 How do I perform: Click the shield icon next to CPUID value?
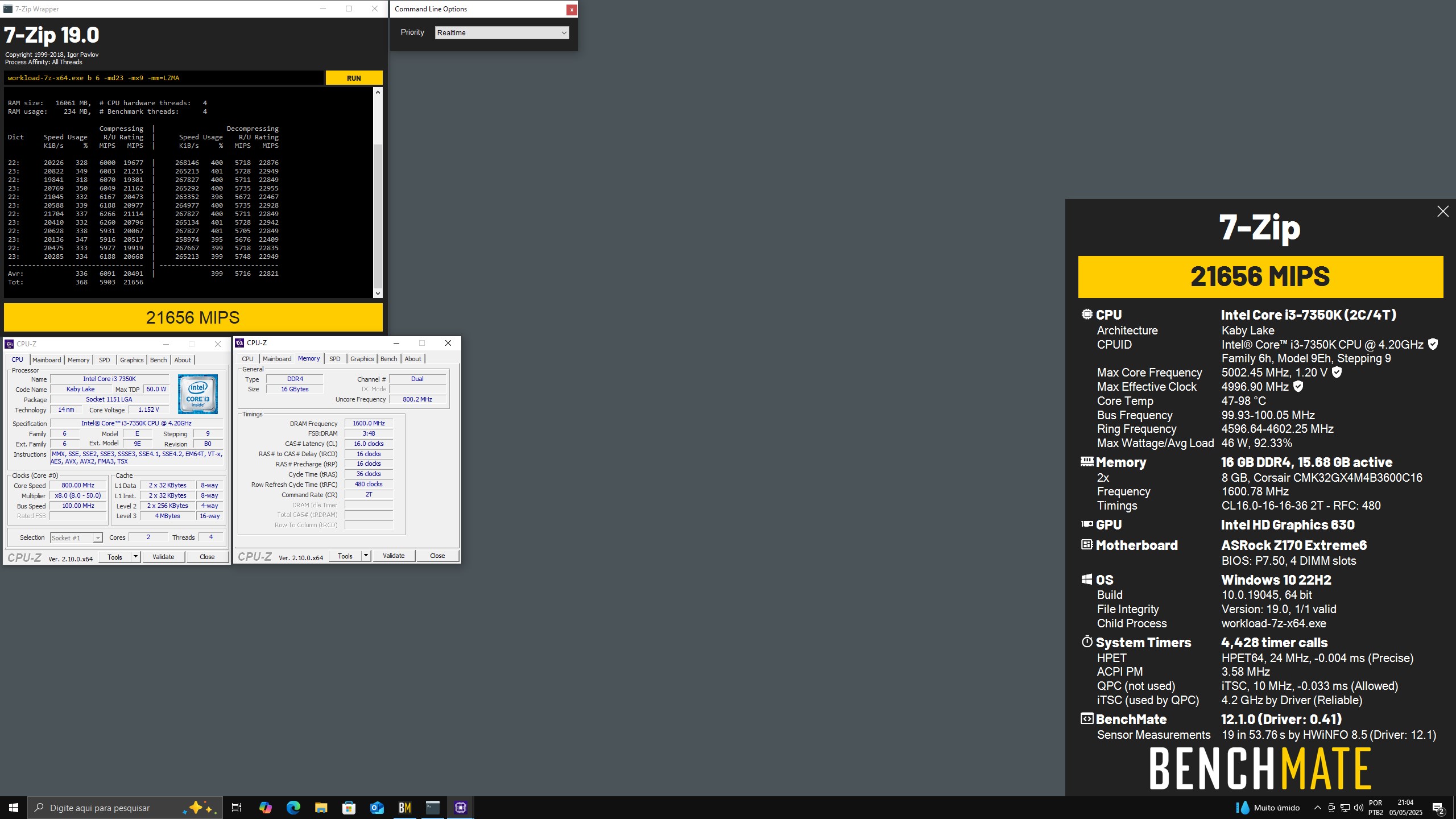pyautogui.click(x=1433, y=344)
